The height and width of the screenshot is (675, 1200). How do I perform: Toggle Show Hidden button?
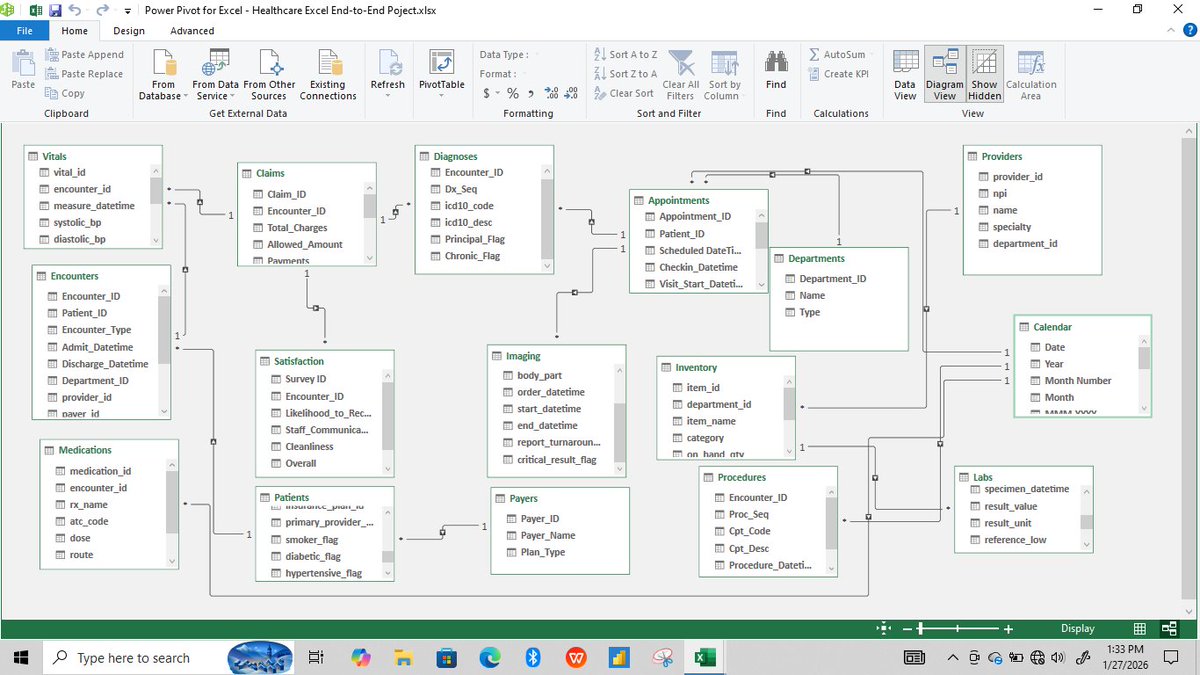985,75
